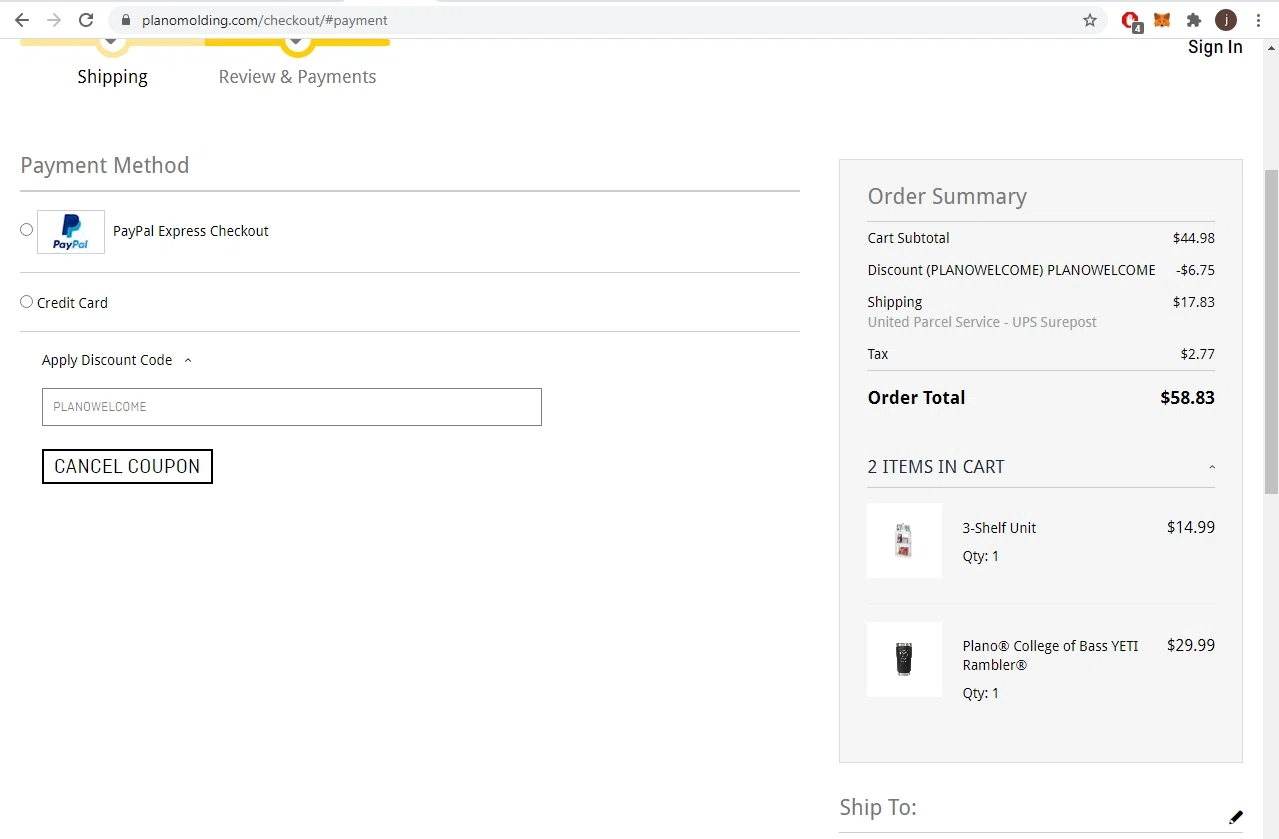The width and height of the screenshot is (1279, 839).
Task: Click the Cancel Coupon button
Action: coord(127,466)
